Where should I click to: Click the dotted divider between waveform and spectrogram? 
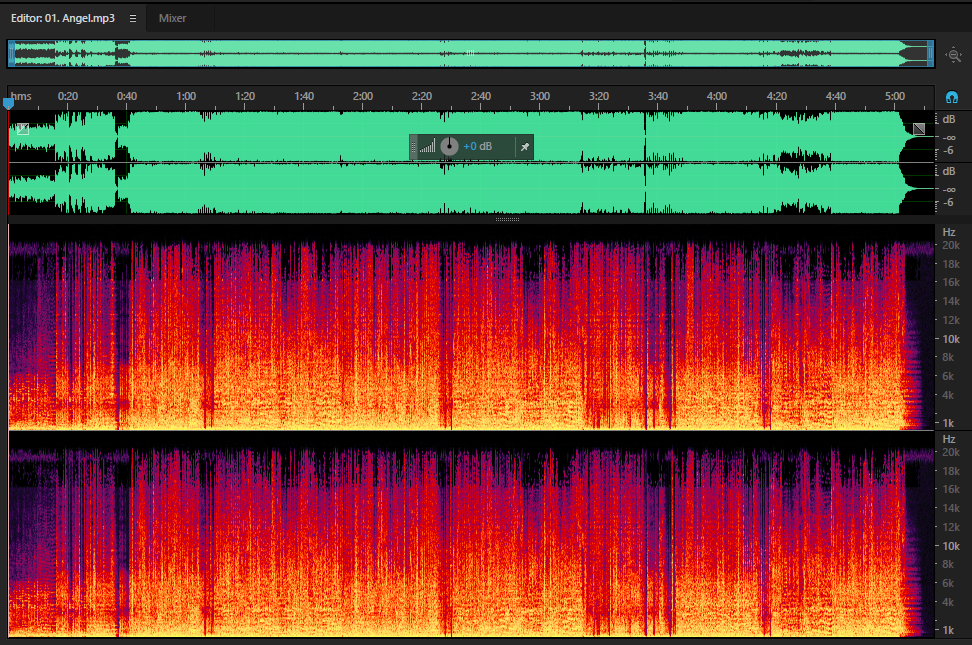pyautogui.click(x=508, y=219)
